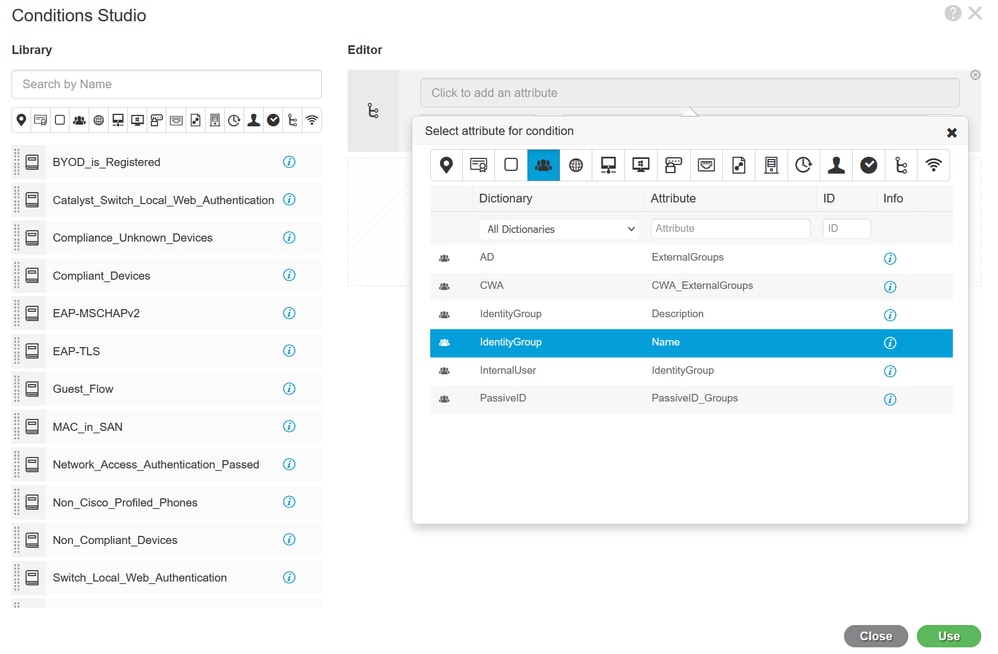Show info for AD ExternalGroups attribute
998x654 pixels.
[890, 258]
